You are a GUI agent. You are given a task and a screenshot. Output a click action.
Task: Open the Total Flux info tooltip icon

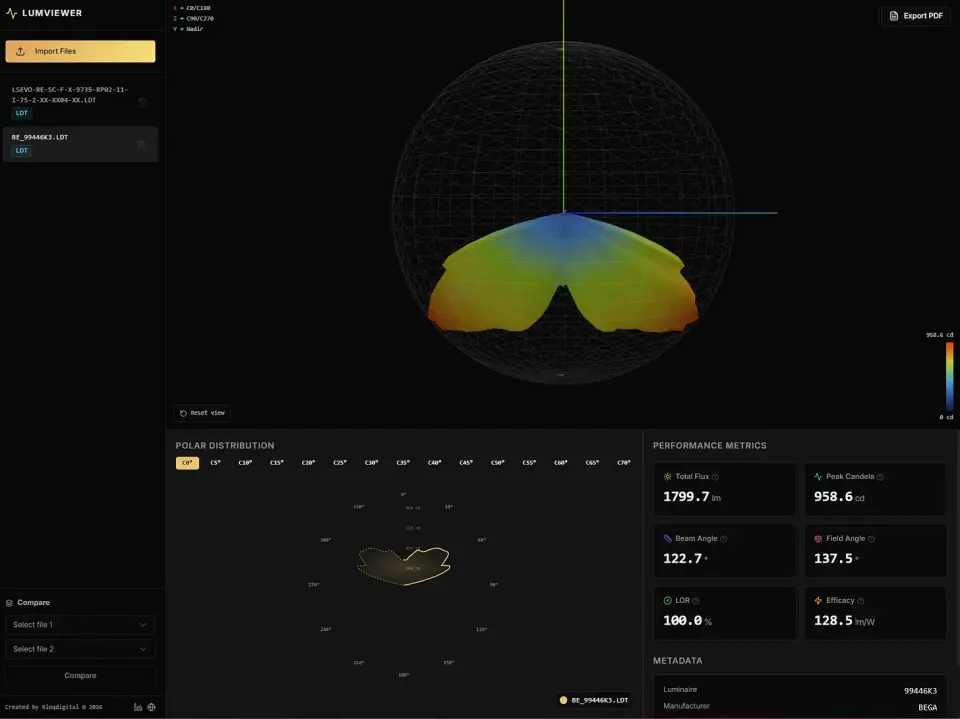click(x=715, y=477)
